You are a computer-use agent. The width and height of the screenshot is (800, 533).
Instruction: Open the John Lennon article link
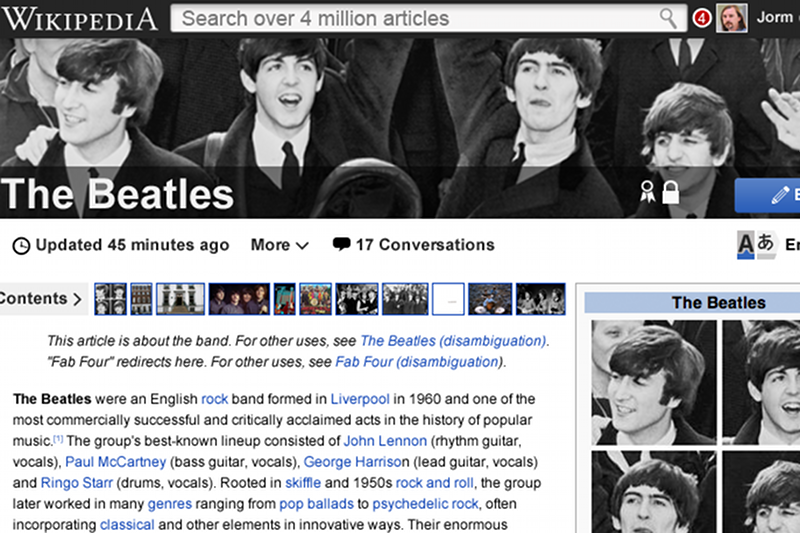(385, 440)
